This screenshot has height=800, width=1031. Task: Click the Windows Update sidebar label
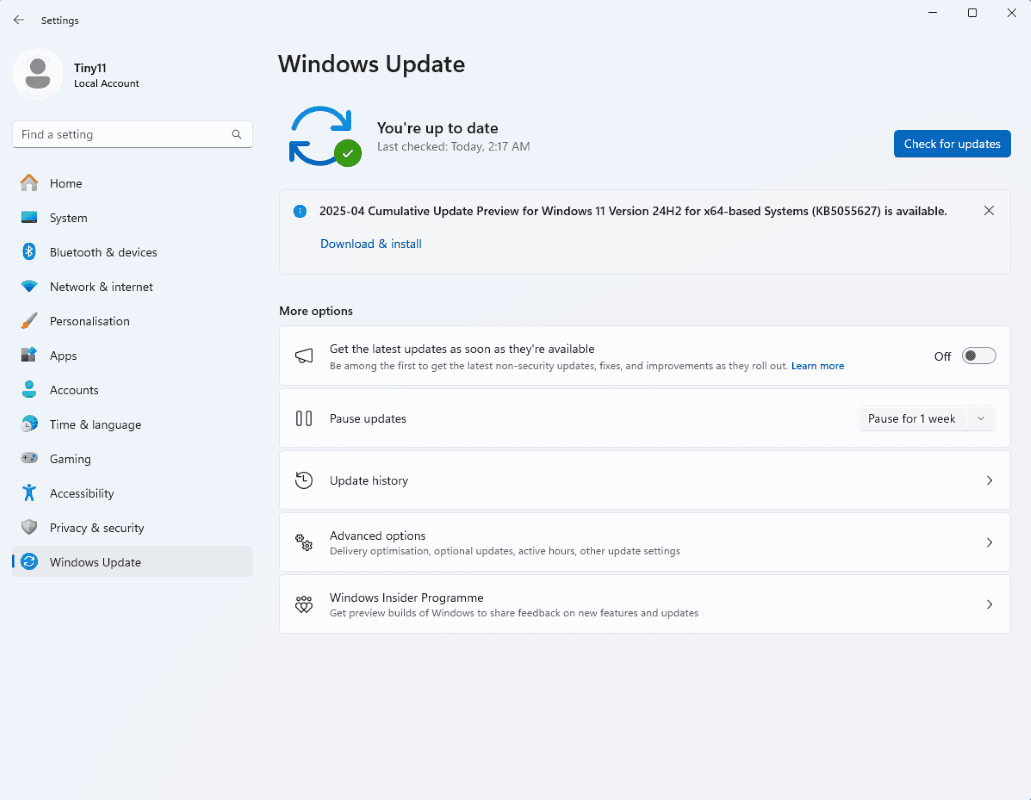tap(95, 562)
